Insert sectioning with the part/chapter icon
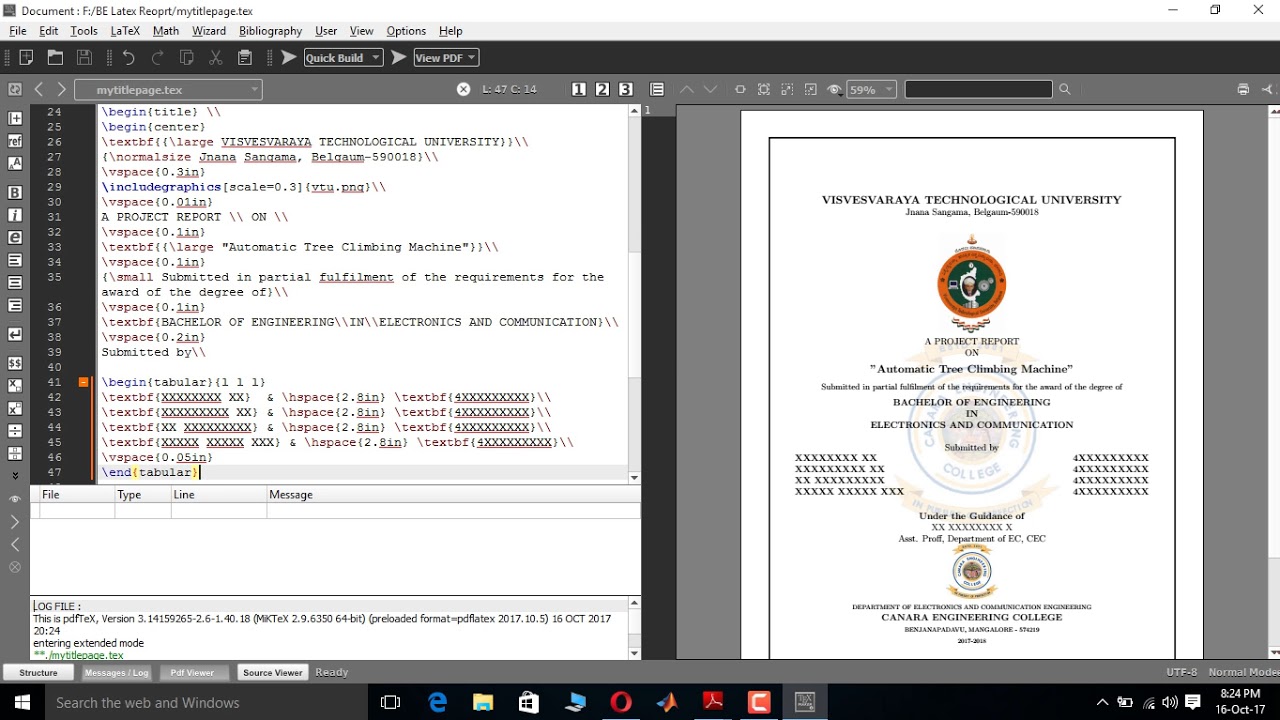Screen dimensions: 1280x720 coord(15,118)
